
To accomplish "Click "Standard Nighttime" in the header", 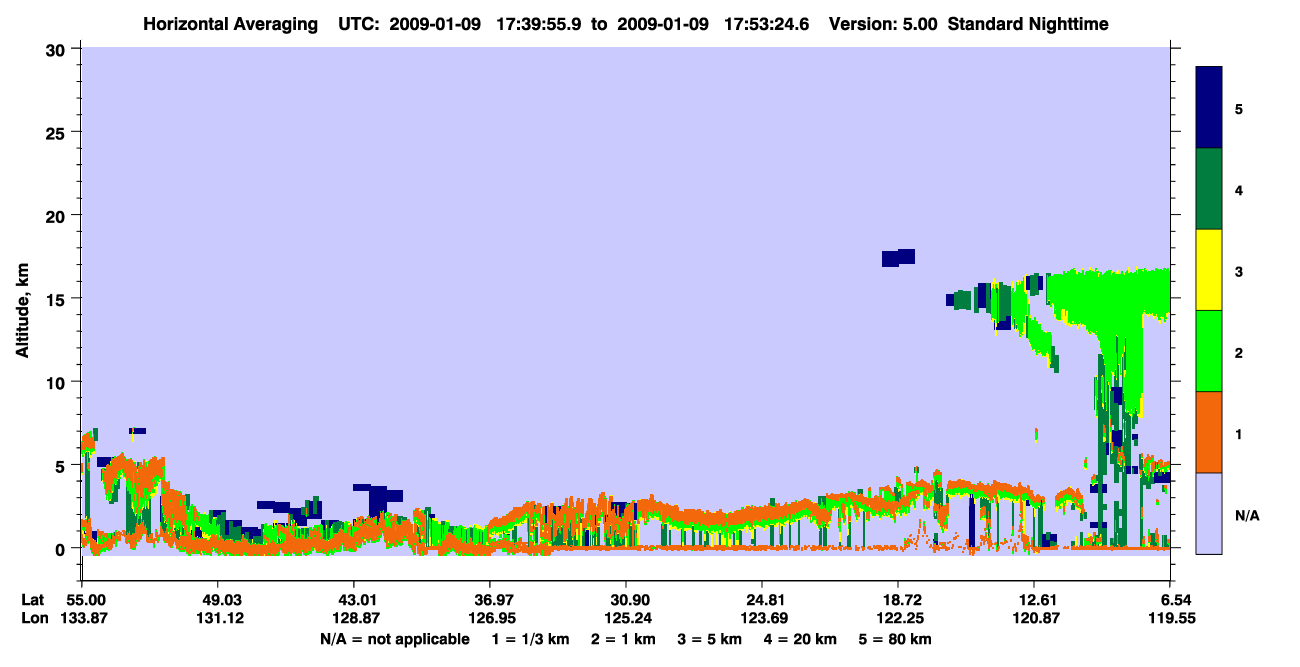I will tap(1027, 23).
